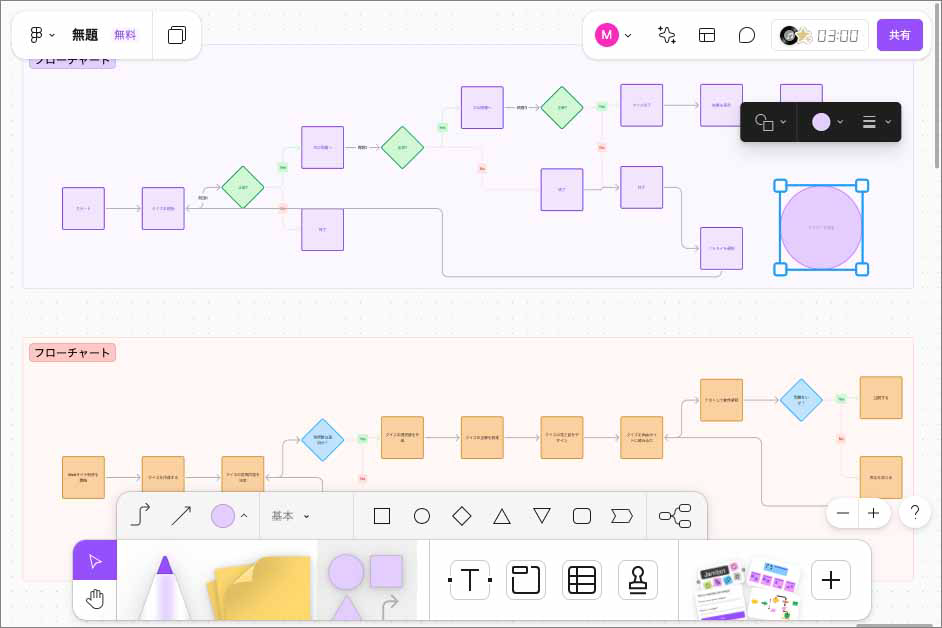Start the 03:00 timer
The width and height of the screenshot is (942, 628).
pos(820,35)
